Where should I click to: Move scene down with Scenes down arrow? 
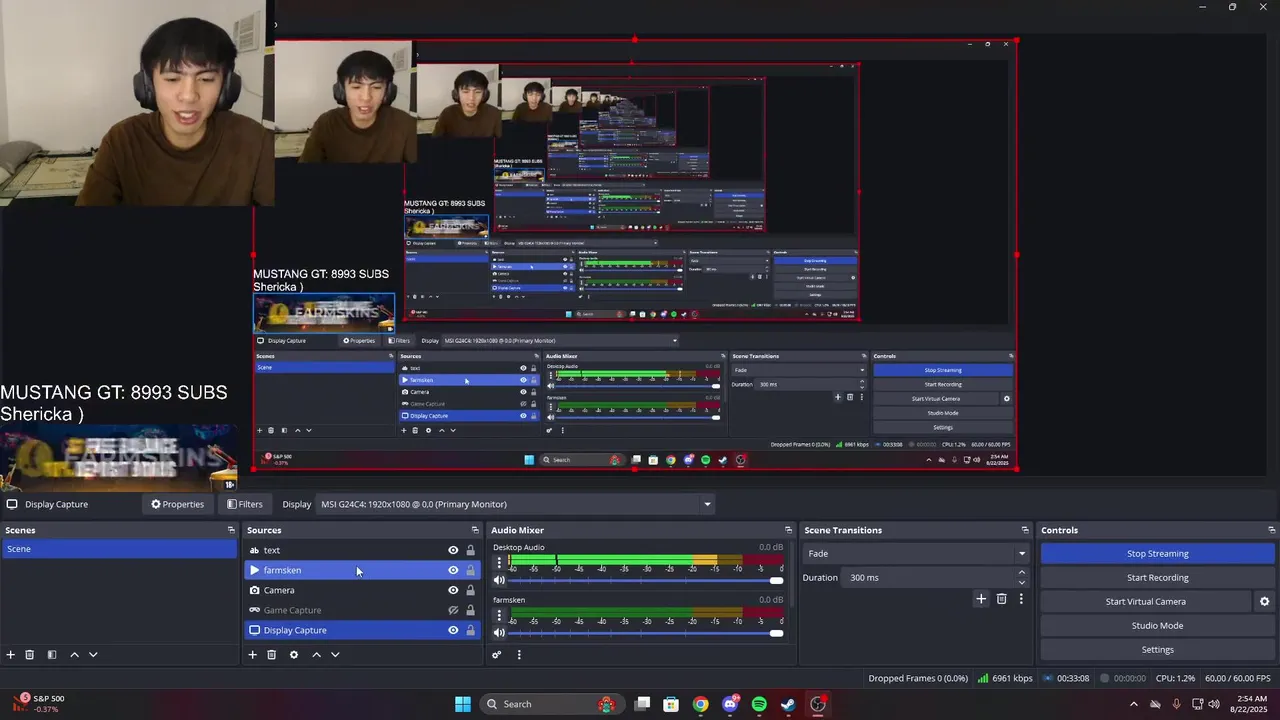click(x=93, y=655)
